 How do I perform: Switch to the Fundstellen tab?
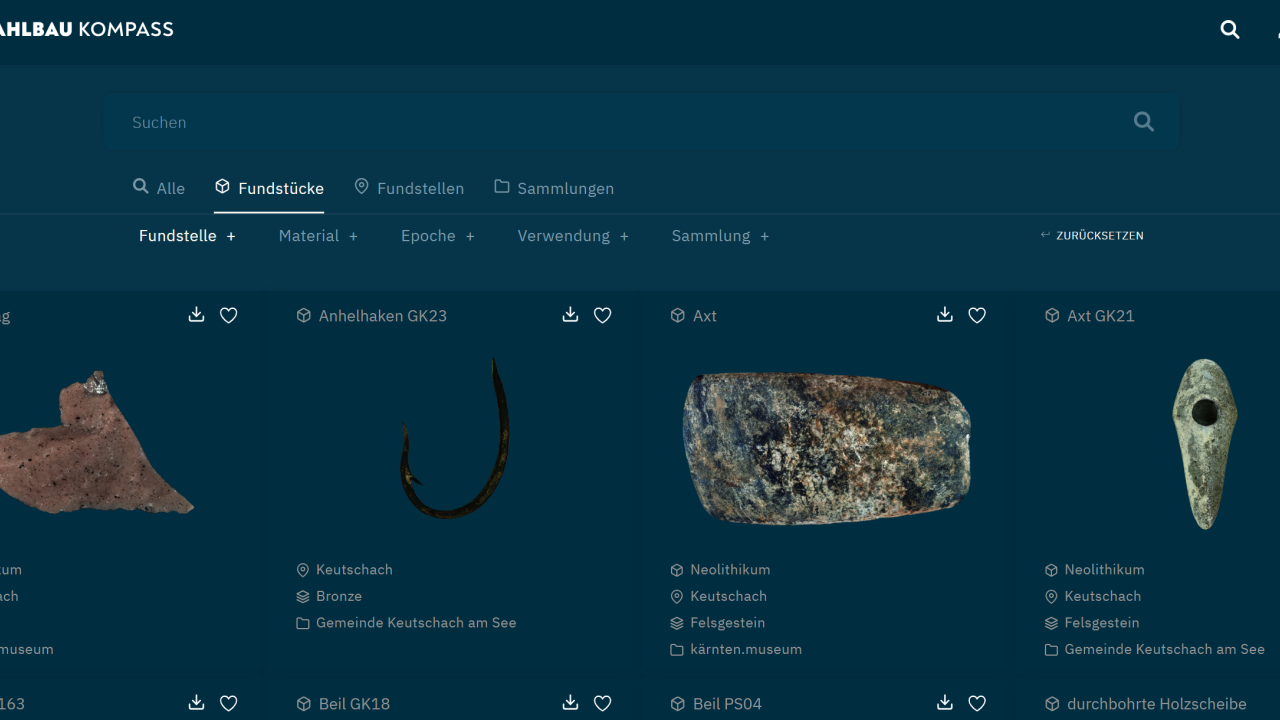point(409,188)
